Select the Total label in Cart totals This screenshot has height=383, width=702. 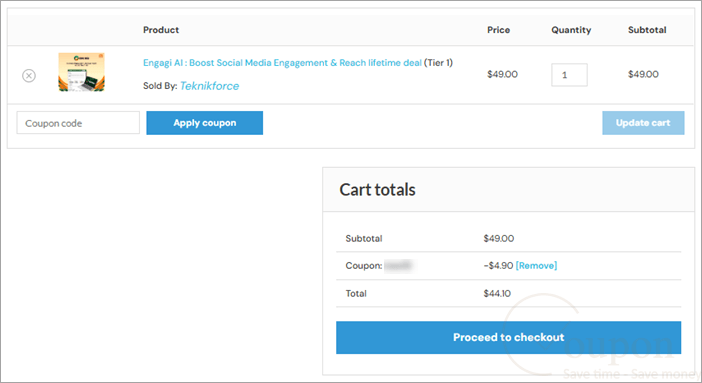click(356, 293)
